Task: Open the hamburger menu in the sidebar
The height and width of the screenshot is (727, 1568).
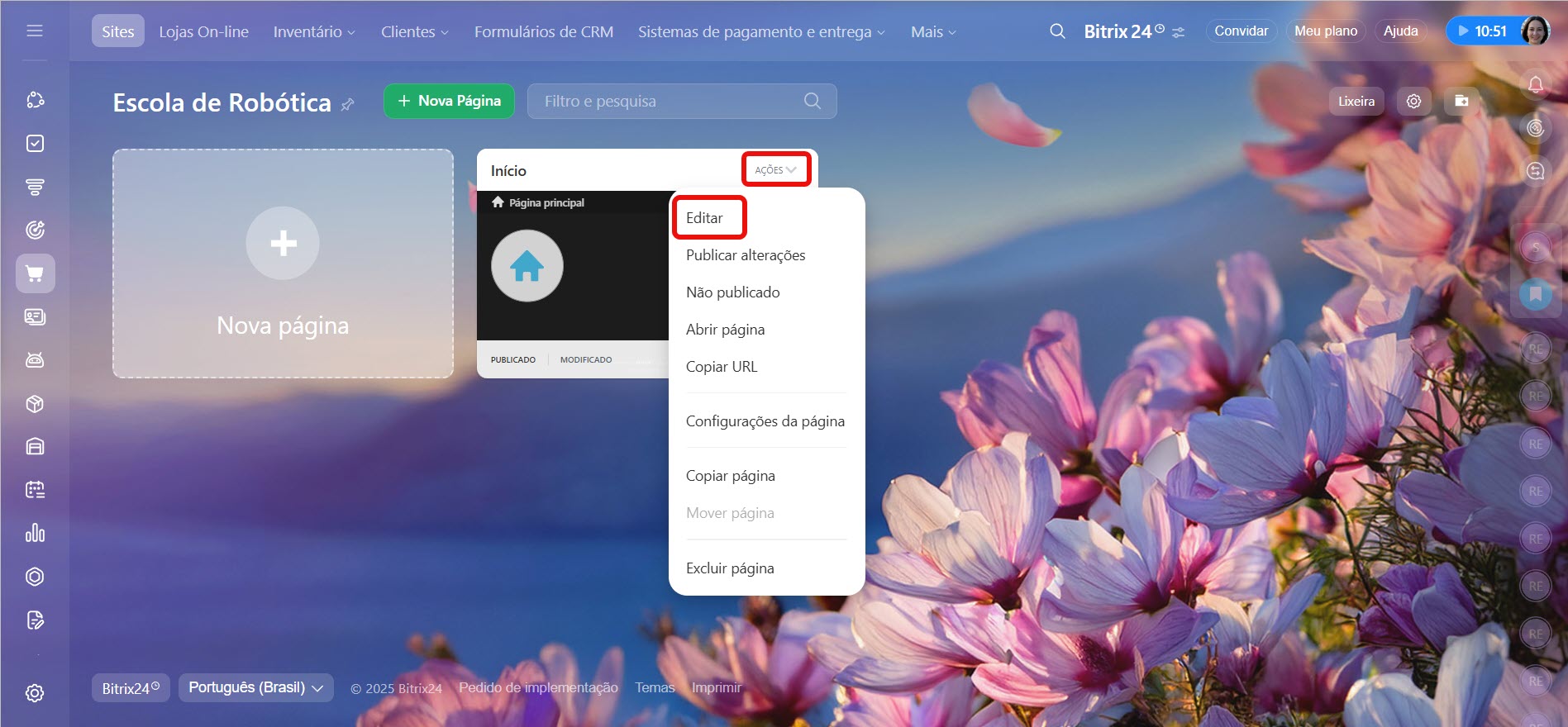Action: point(35,31)
